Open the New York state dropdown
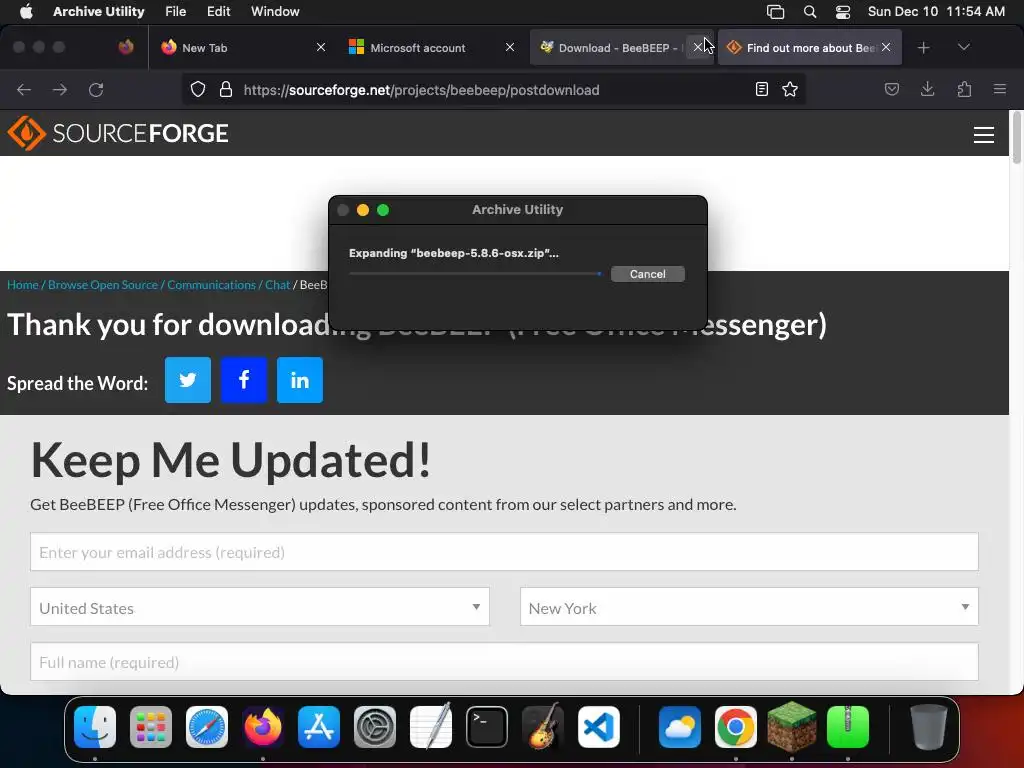The image size is (1024, 768). (x=749, y=607)
